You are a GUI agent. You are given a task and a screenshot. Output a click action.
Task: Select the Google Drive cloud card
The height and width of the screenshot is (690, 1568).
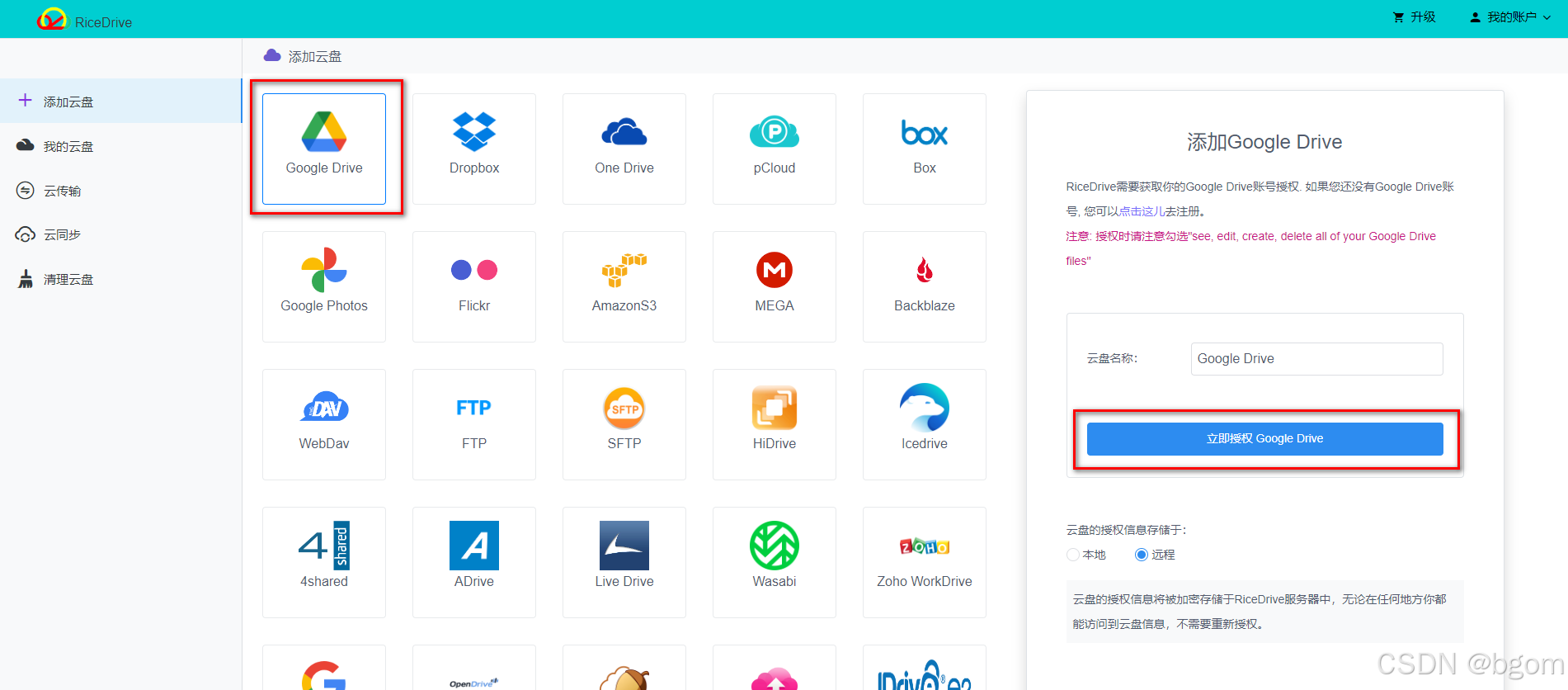324,149
